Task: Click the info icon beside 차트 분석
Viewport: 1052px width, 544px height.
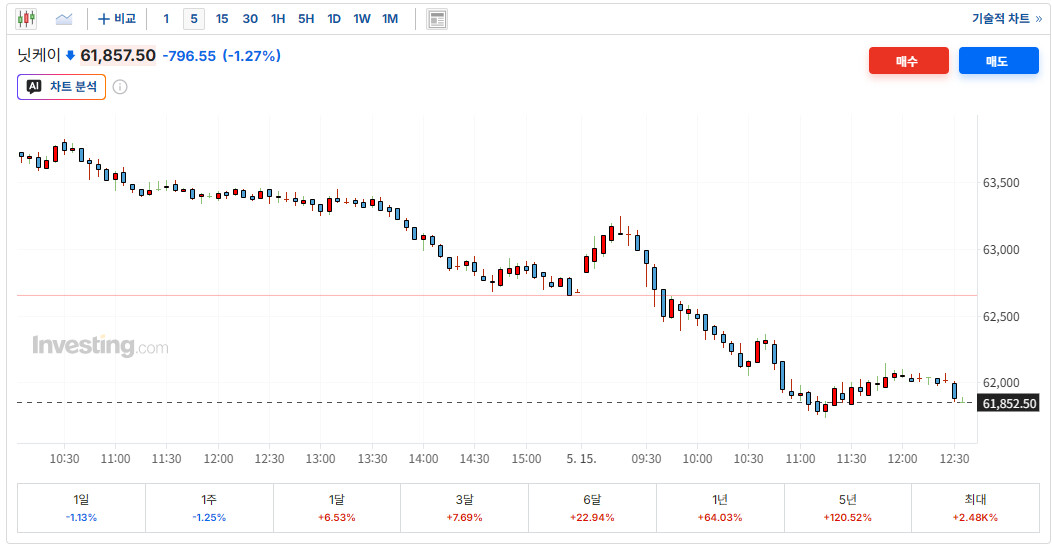Action: coord(120,87)
